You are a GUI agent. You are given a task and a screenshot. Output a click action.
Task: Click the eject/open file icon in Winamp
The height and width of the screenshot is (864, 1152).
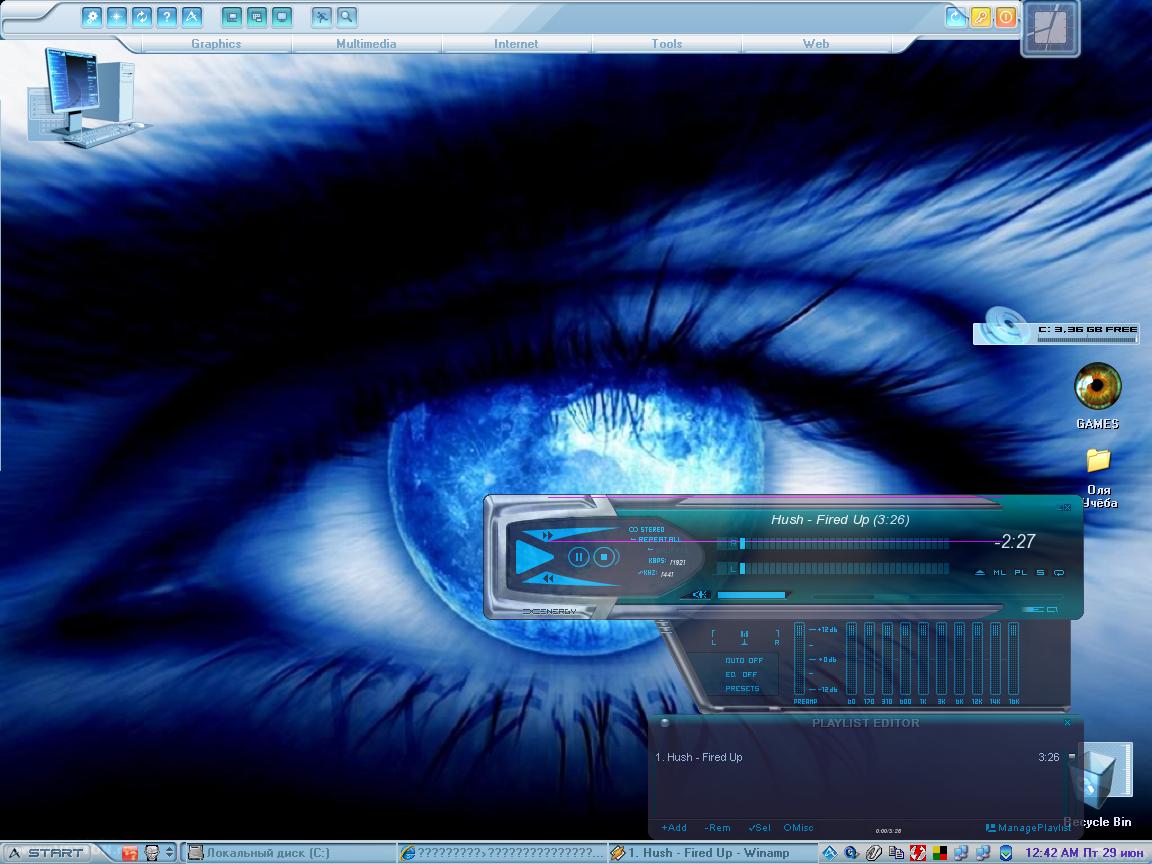coord(981,573)
